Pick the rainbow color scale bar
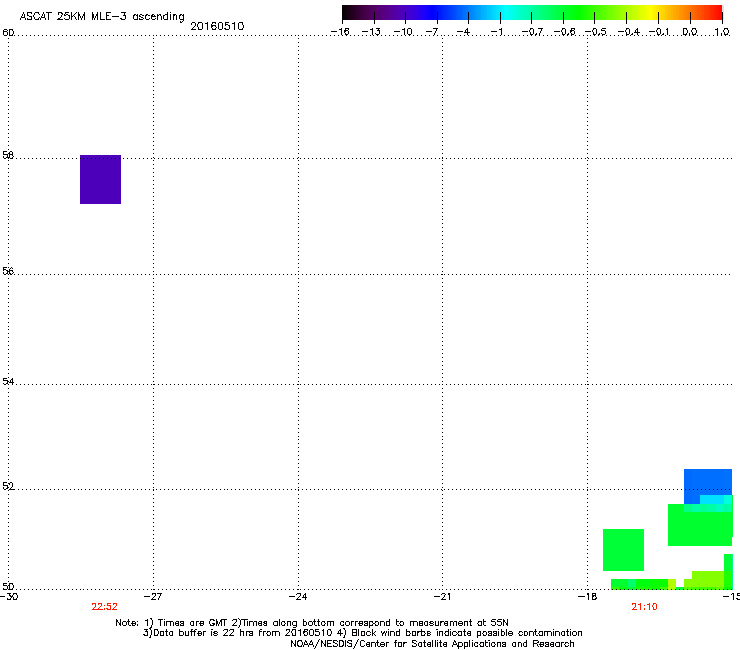The image size is (740, 650). 532,12
